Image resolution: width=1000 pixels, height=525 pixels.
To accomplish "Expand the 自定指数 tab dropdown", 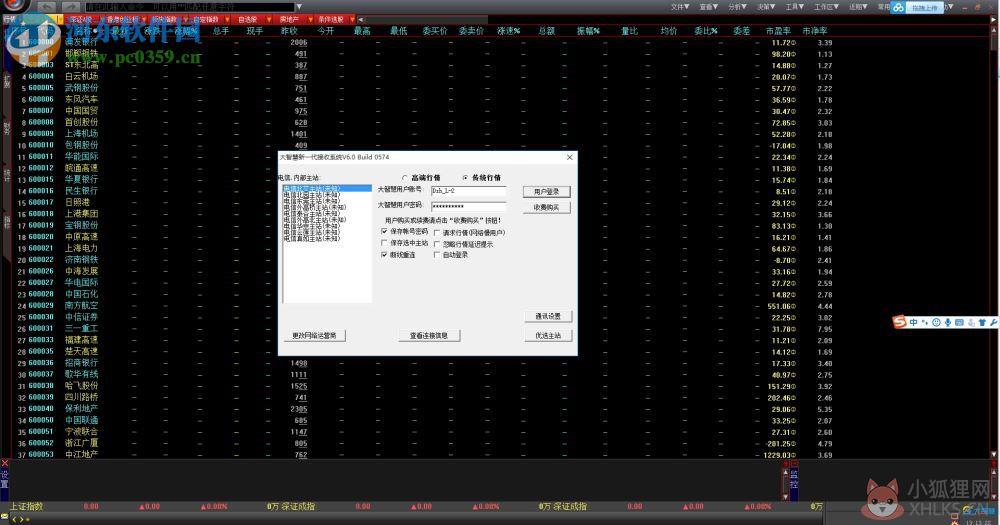I will [x=227, y=20].
